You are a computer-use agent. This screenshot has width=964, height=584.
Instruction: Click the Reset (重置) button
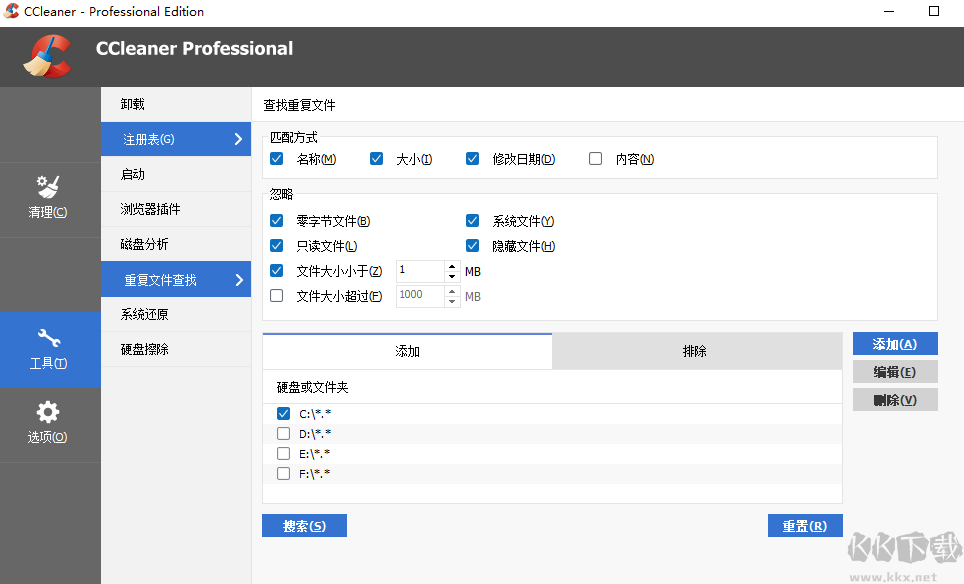(x=805, y=525)
